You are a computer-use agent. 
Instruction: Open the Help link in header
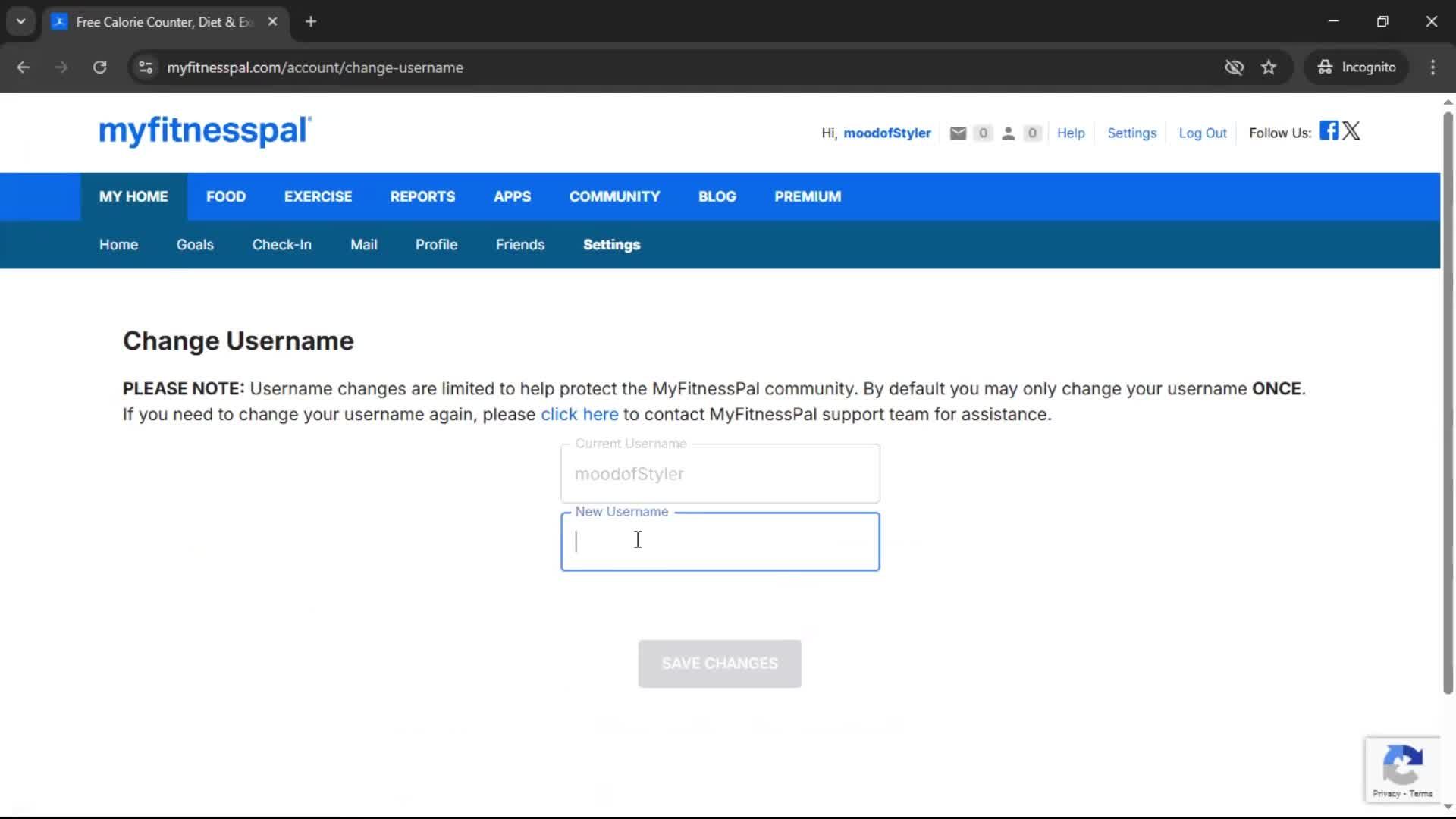point(1071,133)
